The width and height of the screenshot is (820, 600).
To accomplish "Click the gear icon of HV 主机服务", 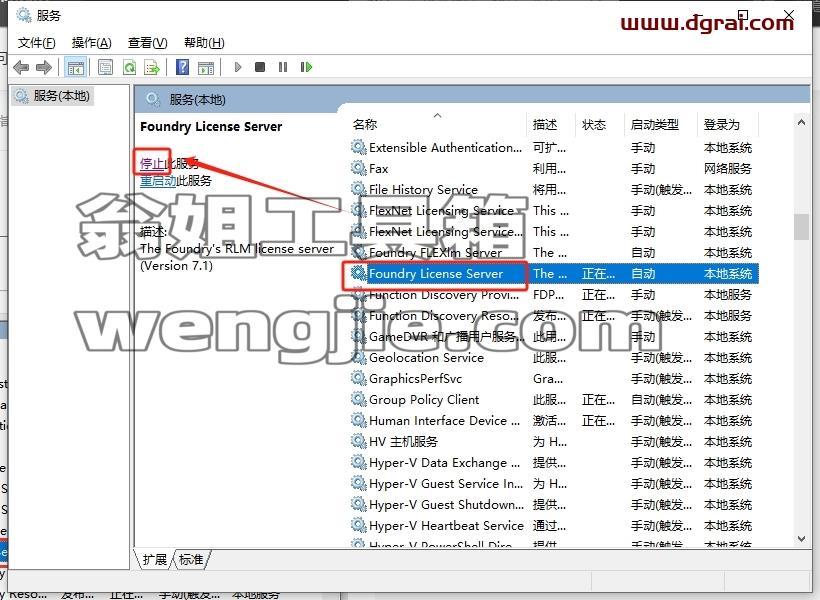I will [x=358, y=441].
